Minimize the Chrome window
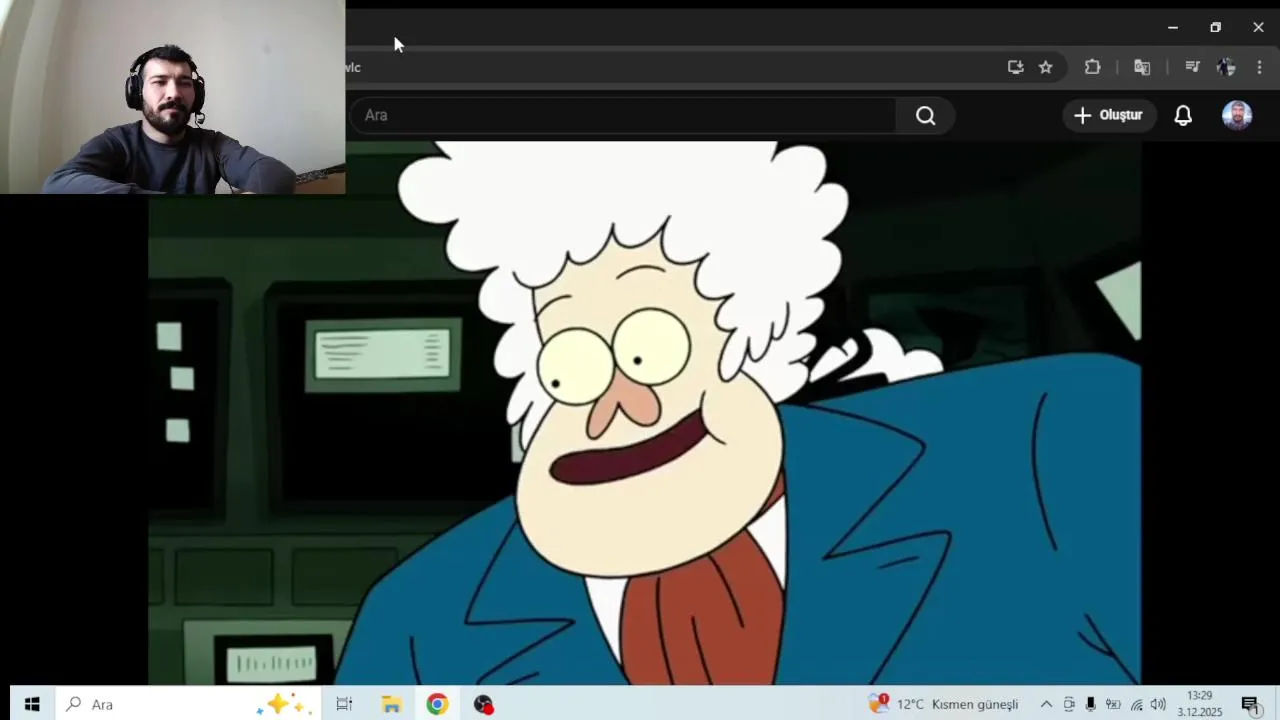Image resolution: width=1280 pixels, height=720 pixels. point(1173,27)
